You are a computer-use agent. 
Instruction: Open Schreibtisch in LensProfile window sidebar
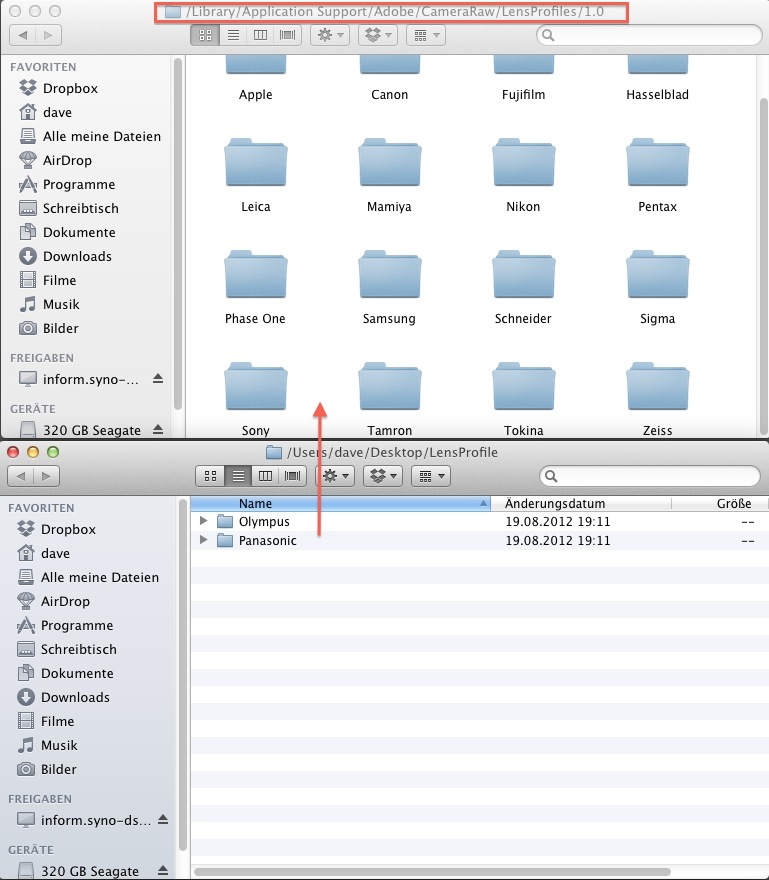pos(66,649)
